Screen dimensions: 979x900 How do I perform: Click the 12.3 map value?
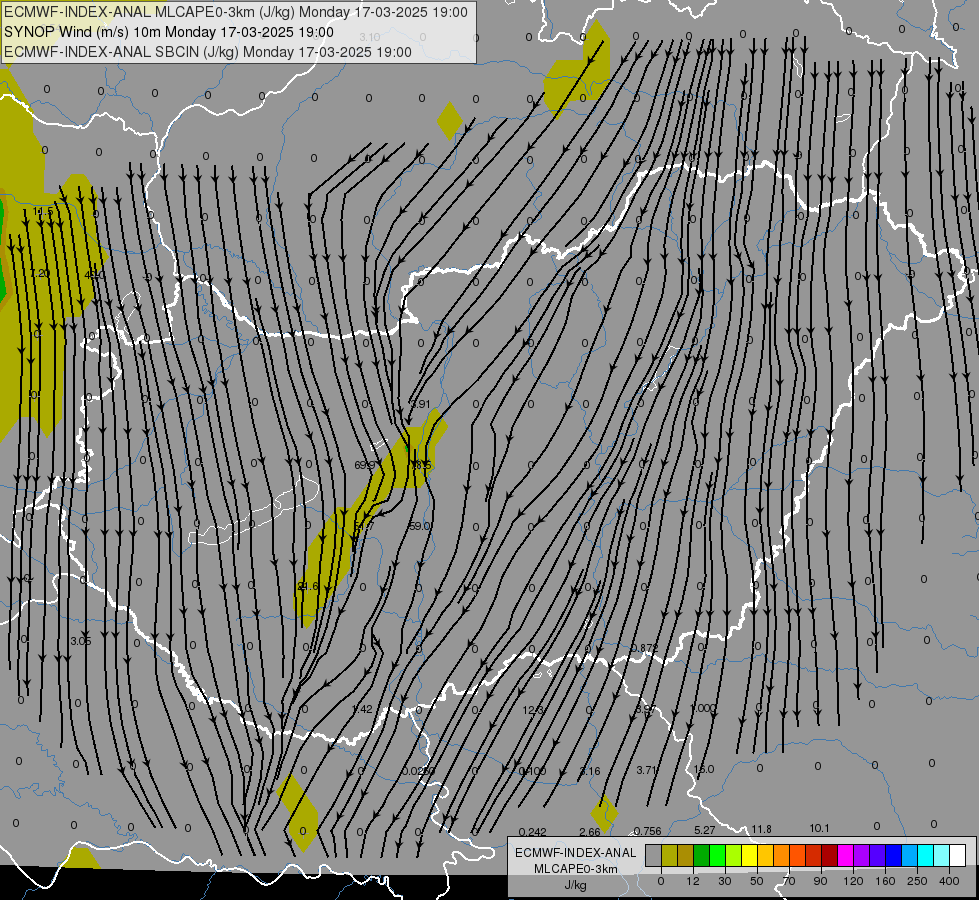pyautogui.click(x=533, y=710)
